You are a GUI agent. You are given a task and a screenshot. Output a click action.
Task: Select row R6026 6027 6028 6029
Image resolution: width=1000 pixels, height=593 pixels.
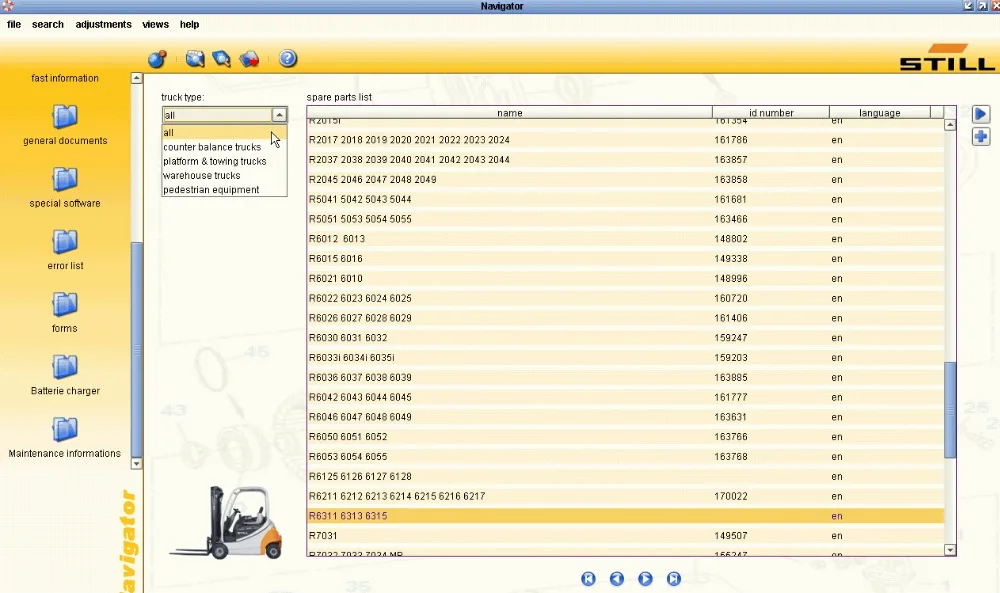click(x=625, y=318)
